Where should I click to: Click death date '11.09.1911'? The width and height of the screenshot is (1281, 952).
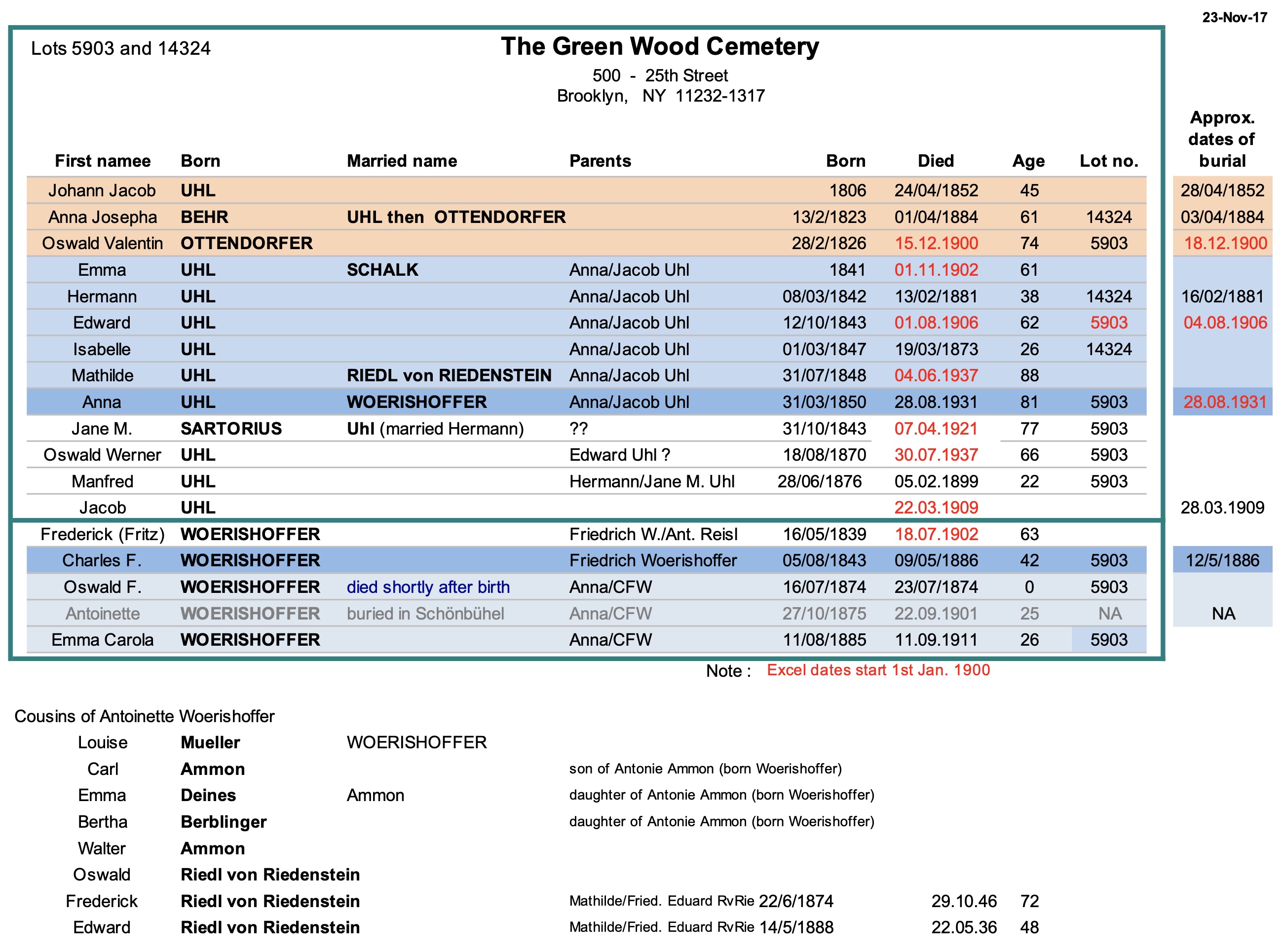pyautogui.click(x=936, y=640)
